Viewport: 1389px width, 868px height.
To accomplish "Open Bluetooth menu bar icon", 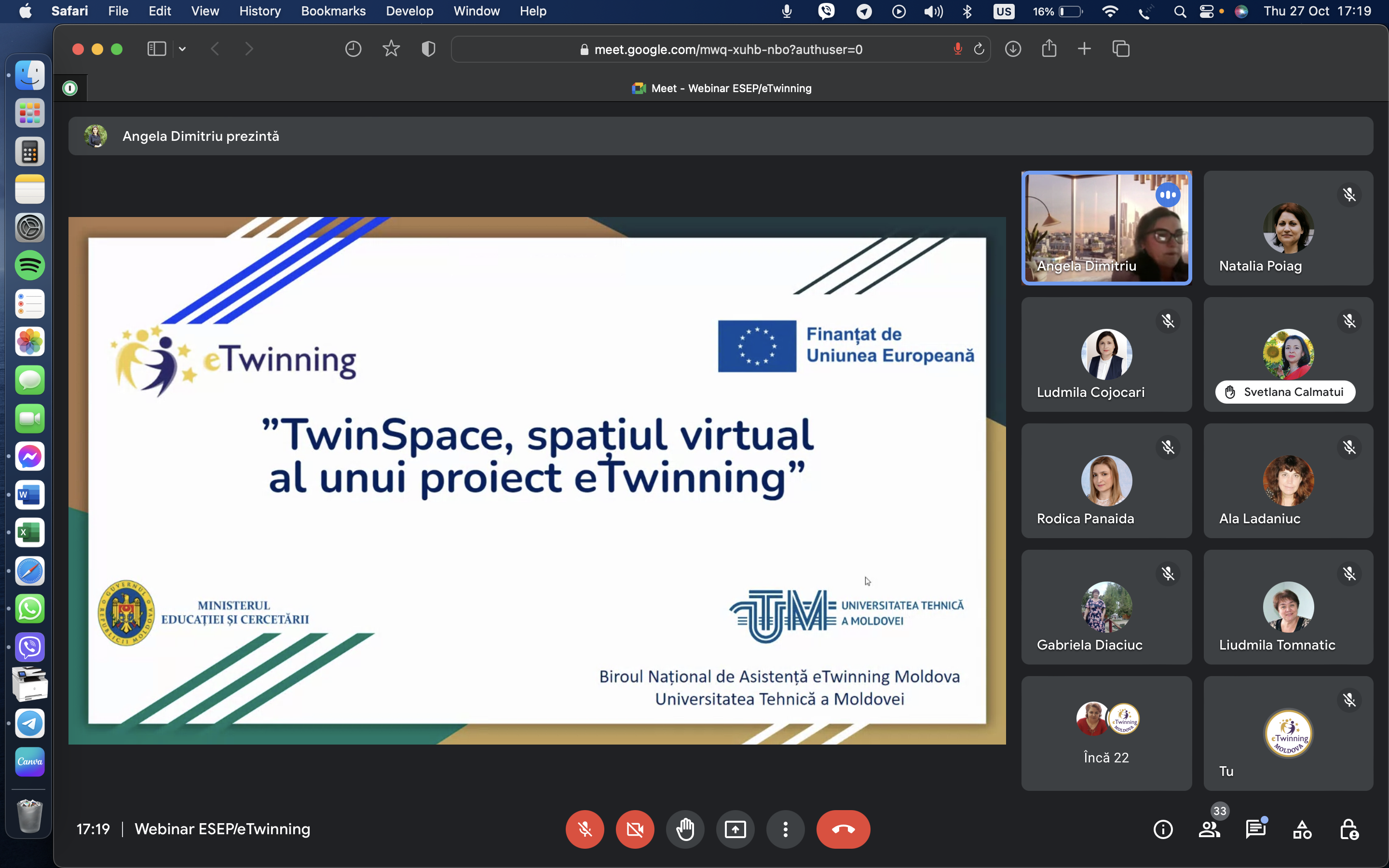I will tap(967, 12).
